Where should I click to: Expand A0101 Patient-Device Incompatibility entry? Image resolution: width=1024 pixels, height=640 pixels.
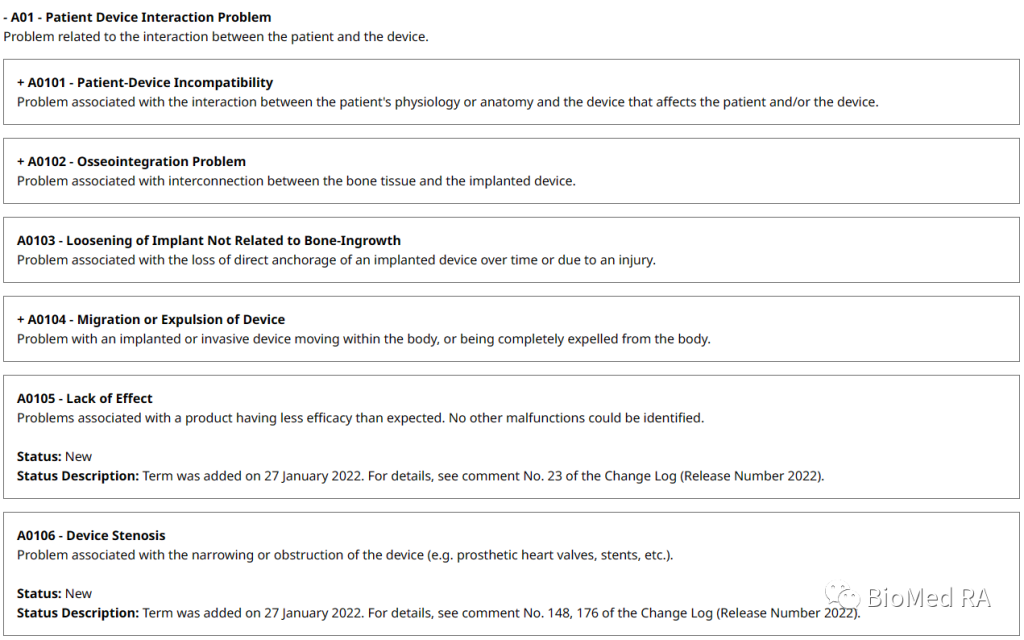pyautogui.click(x=21, y=83)
